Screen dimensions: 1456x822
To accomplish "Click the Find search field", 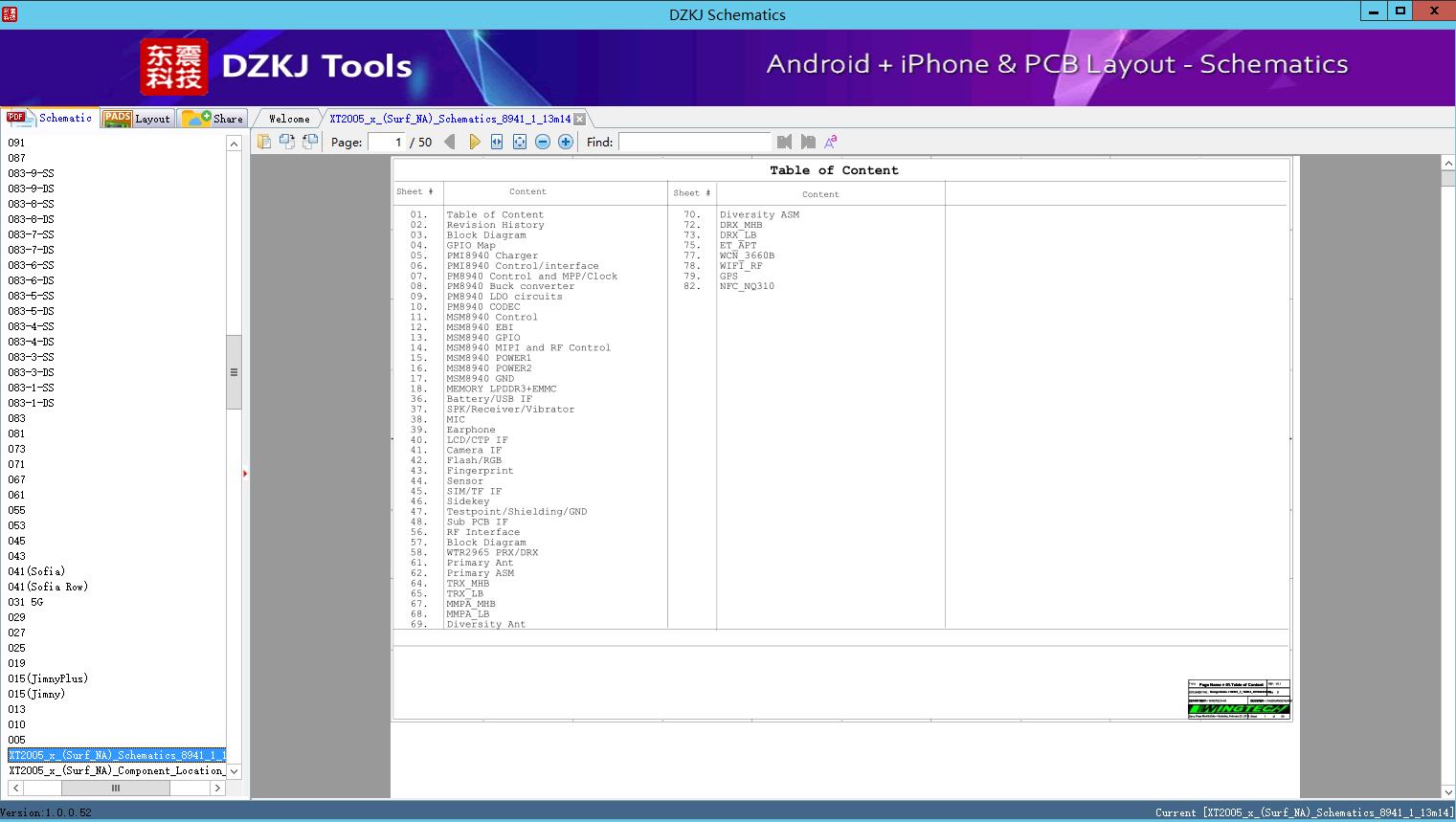I will pos(694,142).
